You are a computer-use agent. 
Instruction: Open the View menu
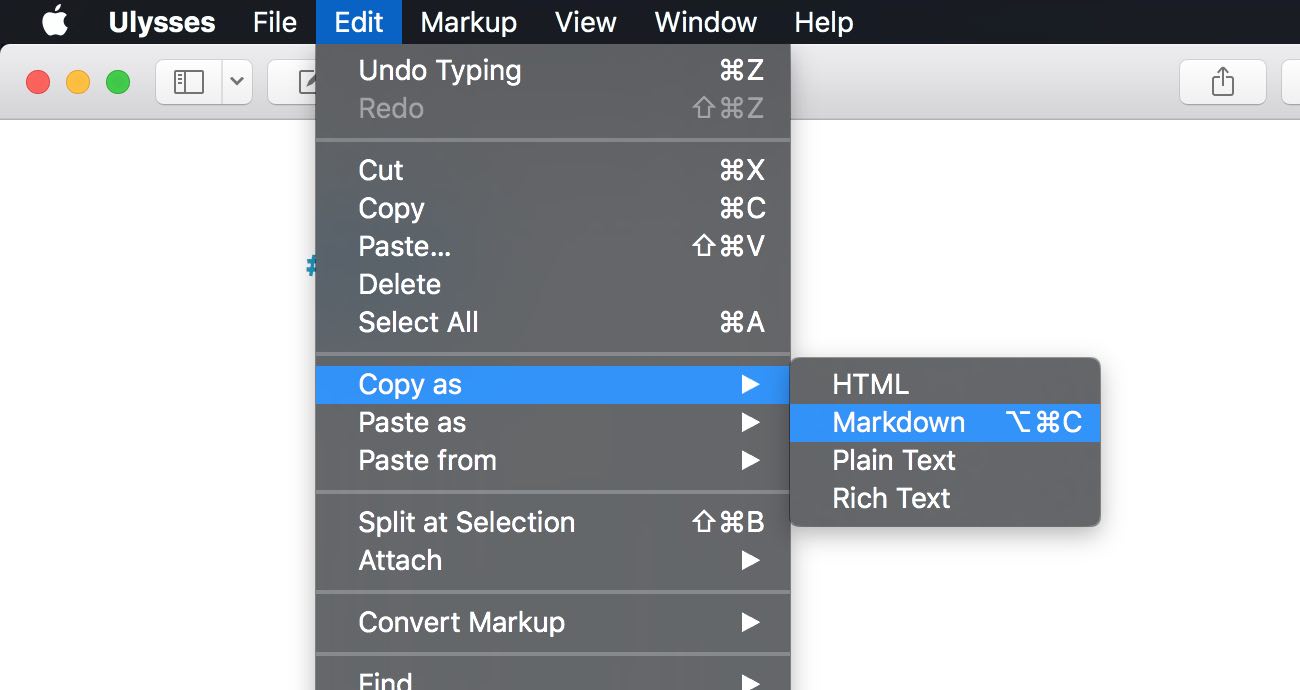[585, 22]
